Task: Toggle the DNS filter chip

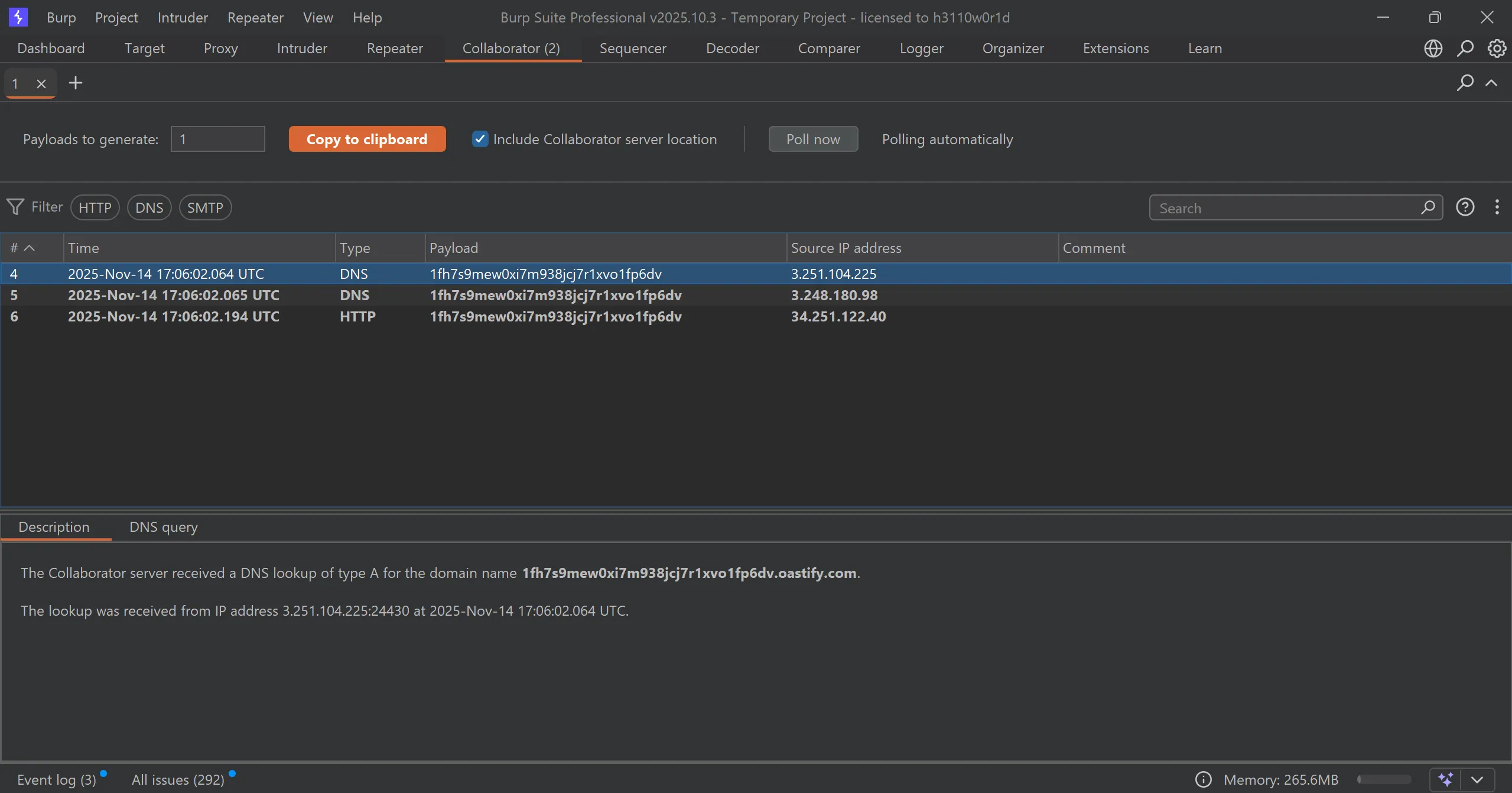Action: point(149,208)
